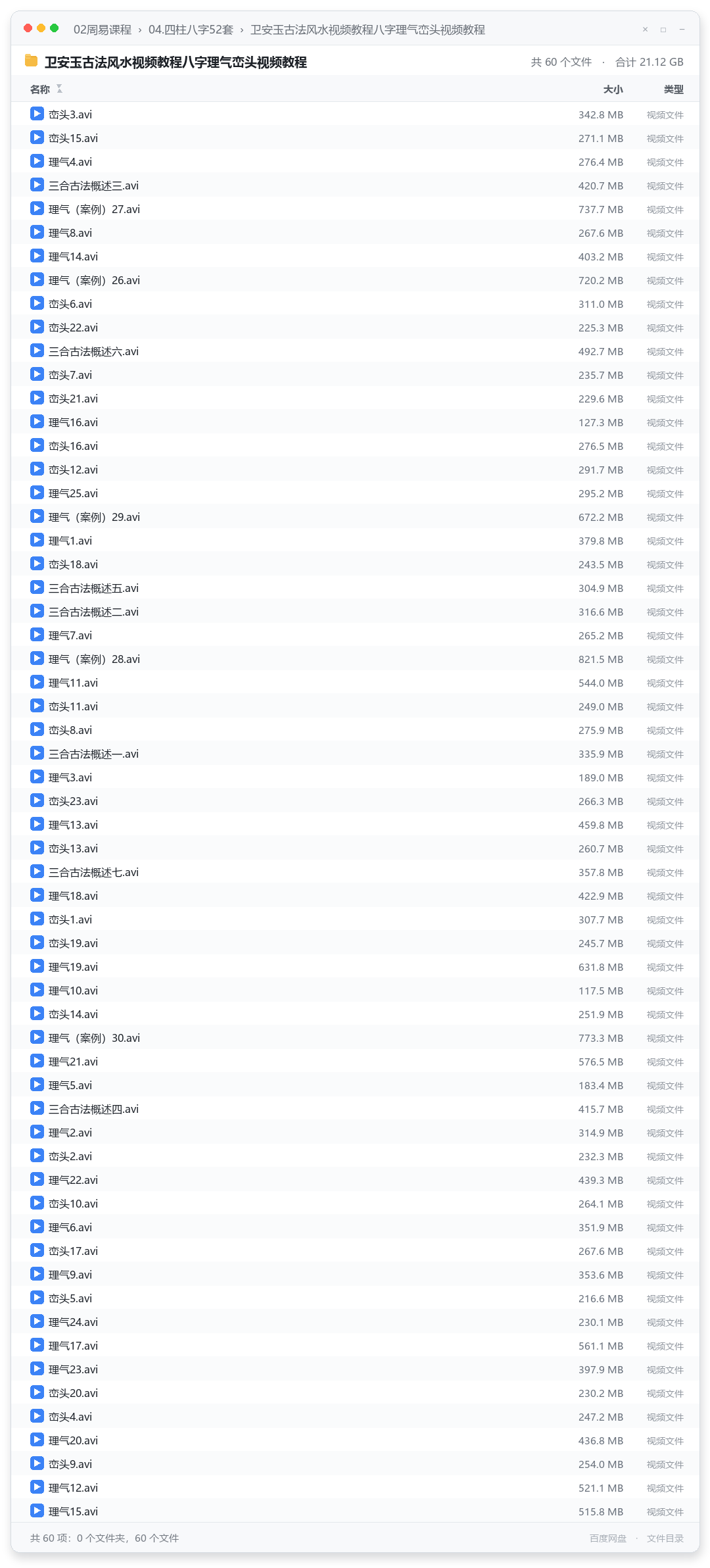710x1568 pixels.
Task: Click the yellow folder icon in the header
Action: 31,61
